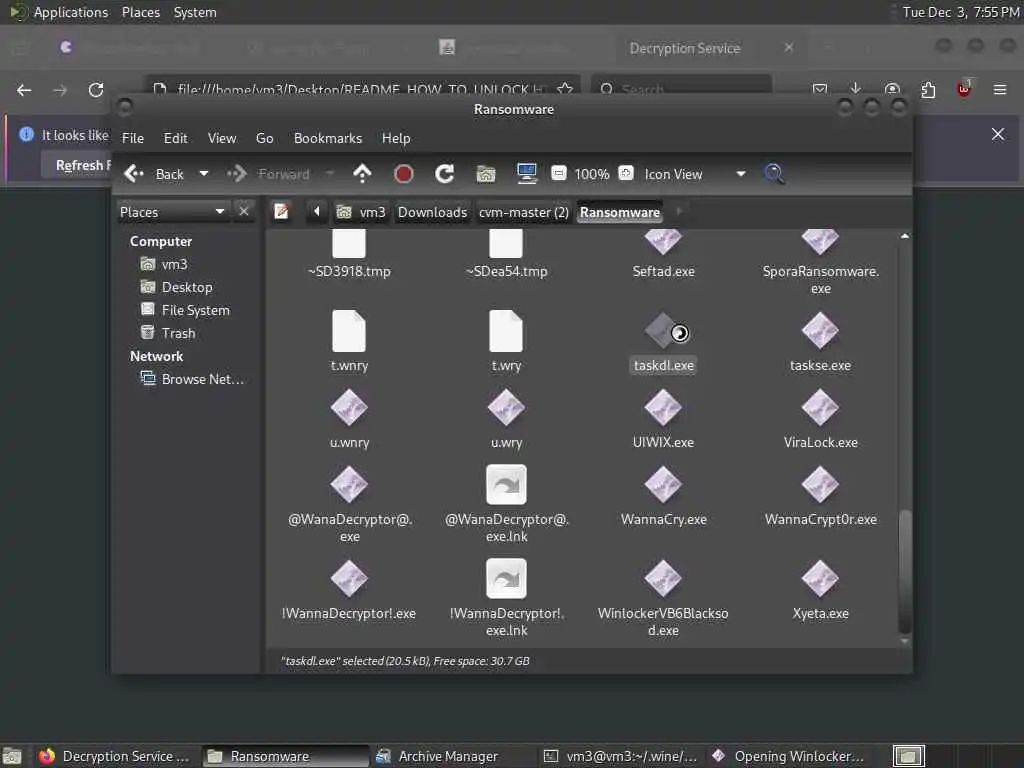Switch to the vm3 terminal taskbar item
1024x768 pixels.
click(x=621, y=756)
